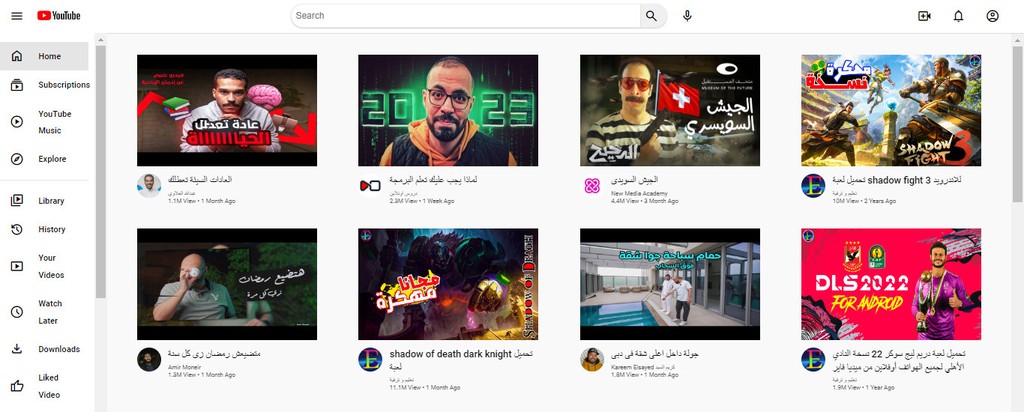The height and width of the screenshot is (412, 1024).
Task: Click the Liked Video thumbs-up icon
Action: click(17, 386)
